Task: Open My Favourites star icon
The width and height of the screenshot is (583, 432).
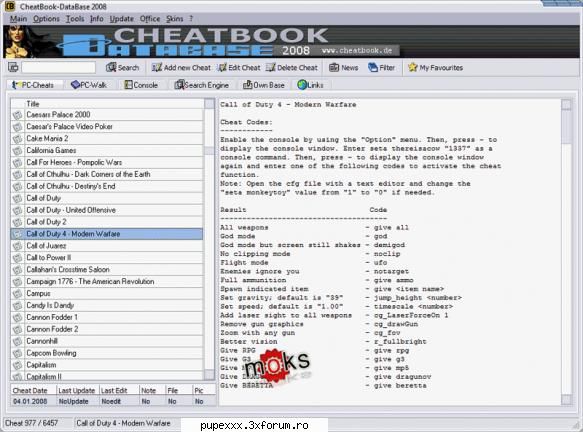Action: 413,67
